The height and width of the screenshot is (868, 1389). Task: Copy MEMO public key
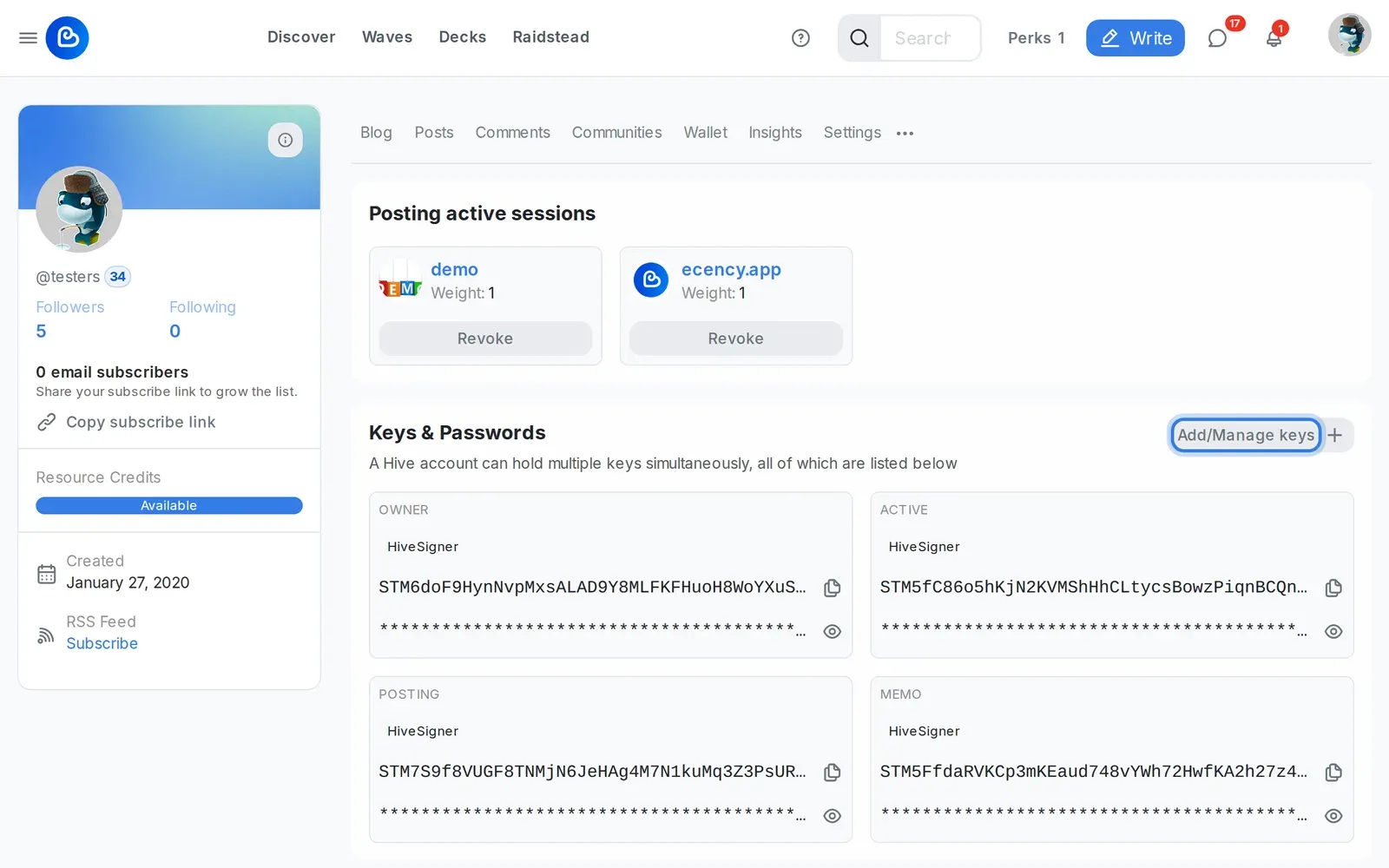pyautogui.click(x=1333, y=772)
